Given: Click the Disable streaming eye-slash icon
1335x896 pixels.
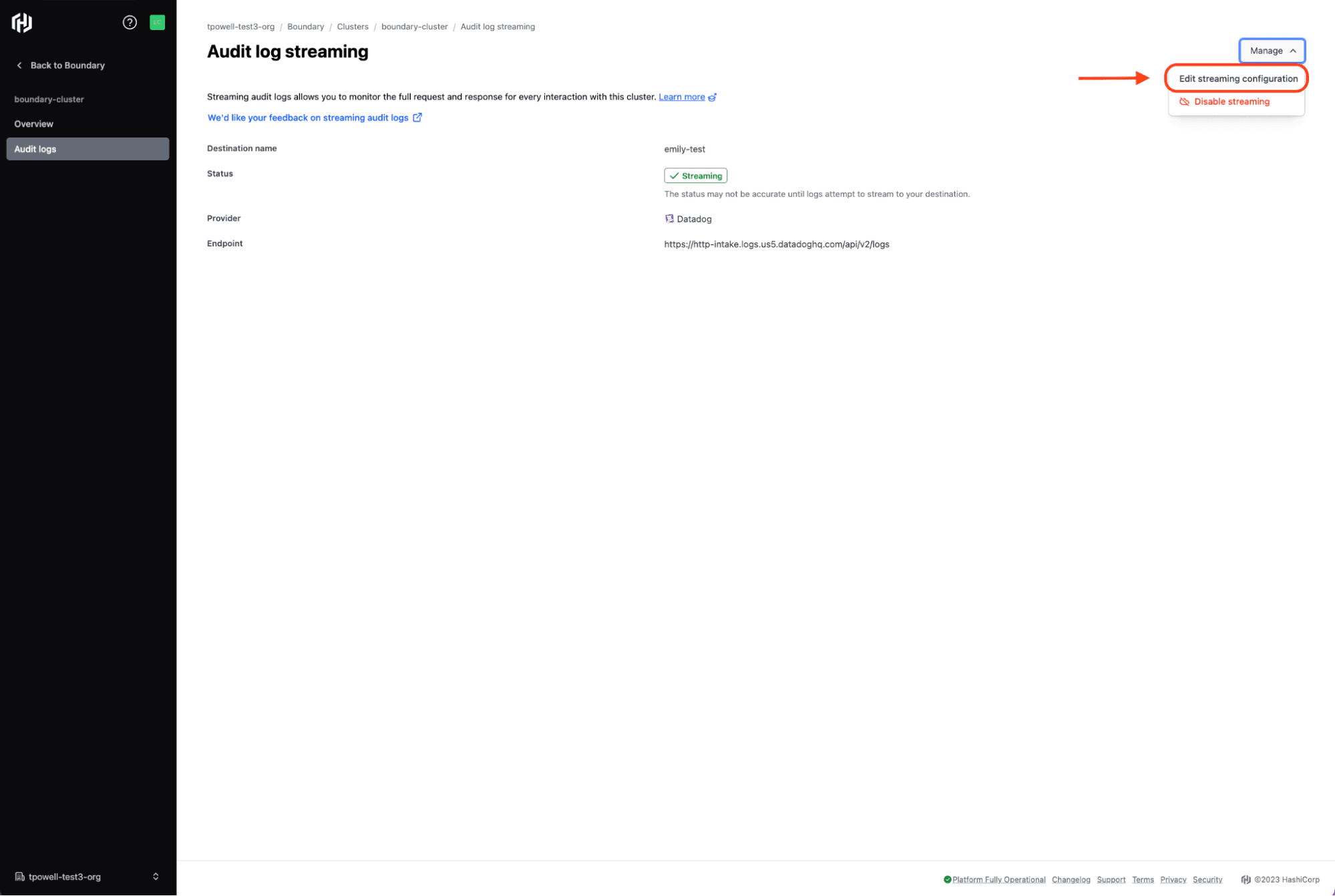Looking at the screenshot, I should (x=1184, y=101).
